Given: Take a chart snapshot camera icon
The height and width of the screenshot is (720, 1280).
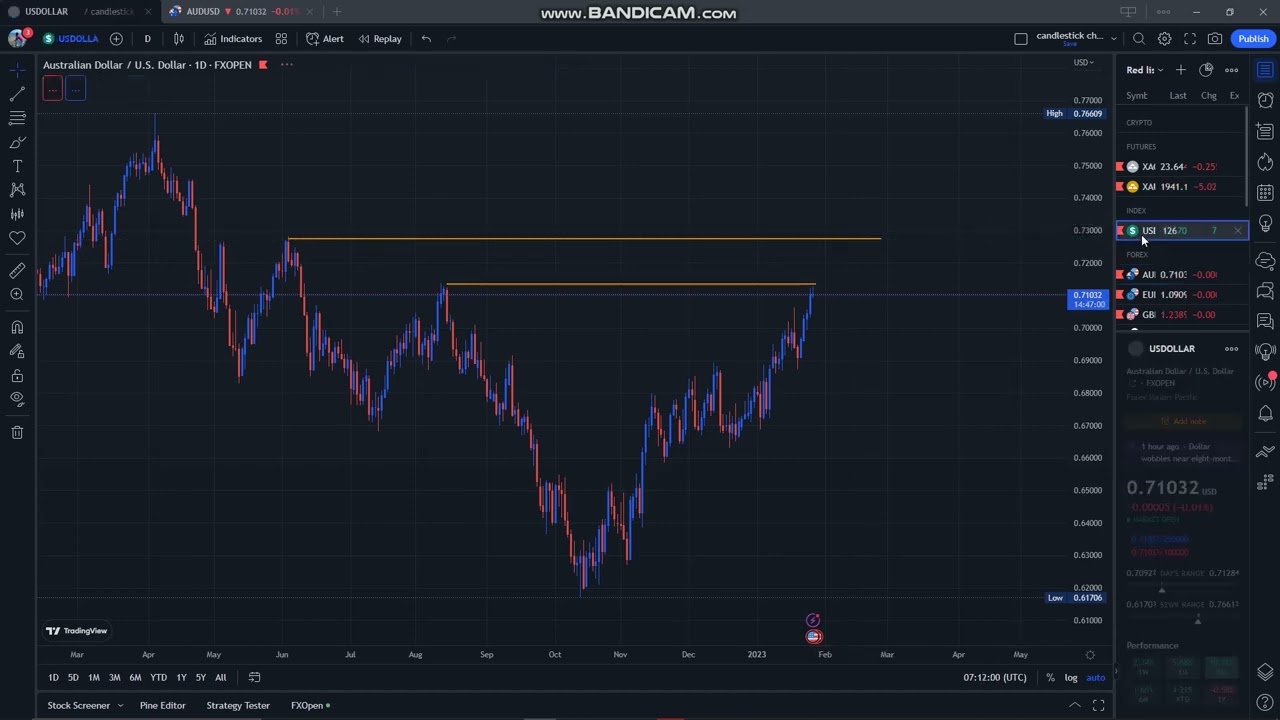Looking at the screenshot, I should point(1215,39).
